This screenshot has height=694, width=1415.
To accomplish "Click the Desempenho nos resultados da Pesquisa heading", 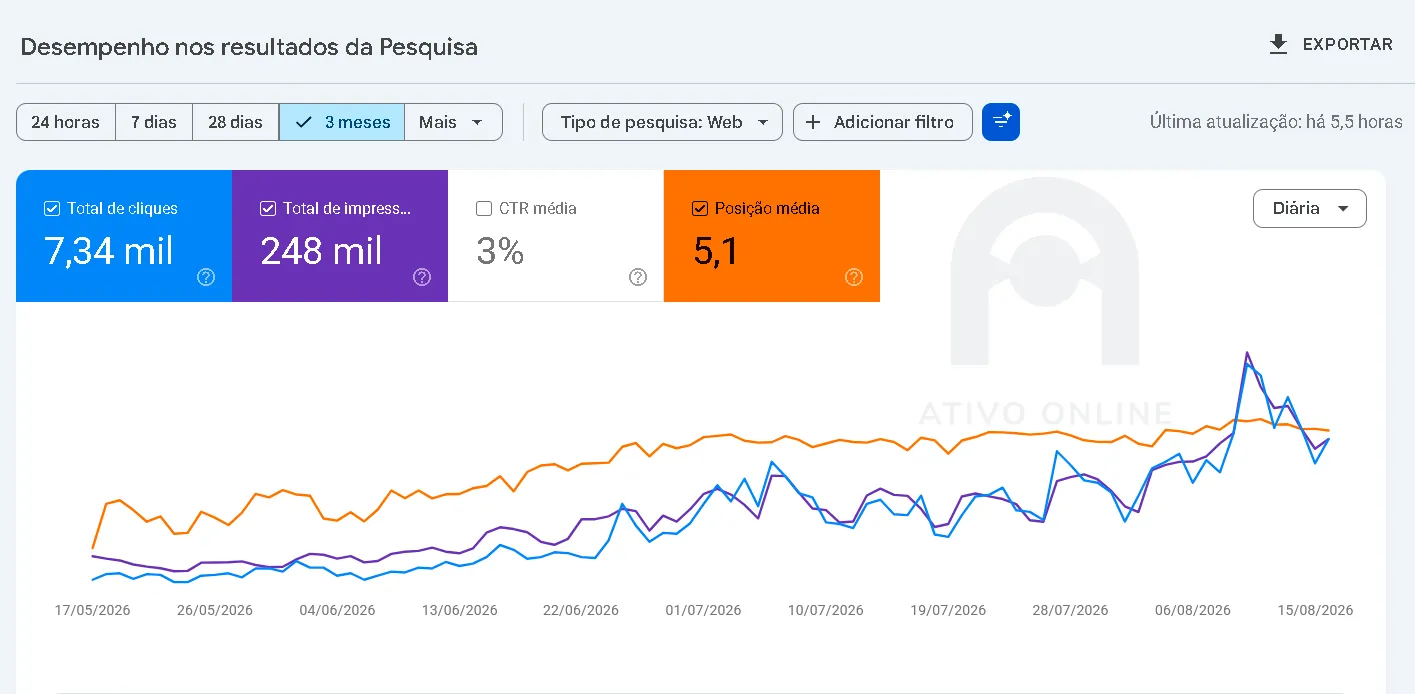I will click(249, 47).
